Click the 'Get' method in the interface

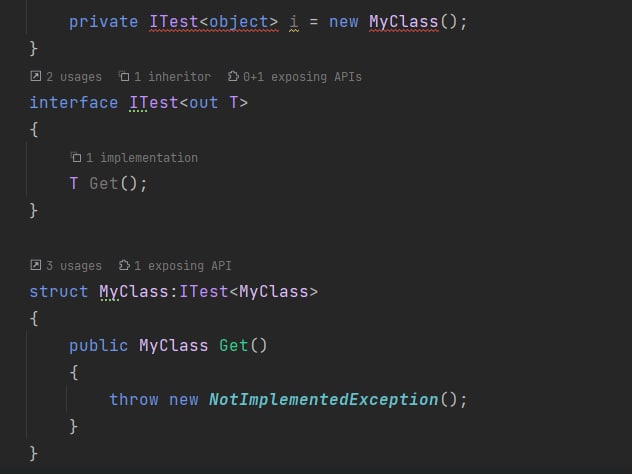click(104, 184)
